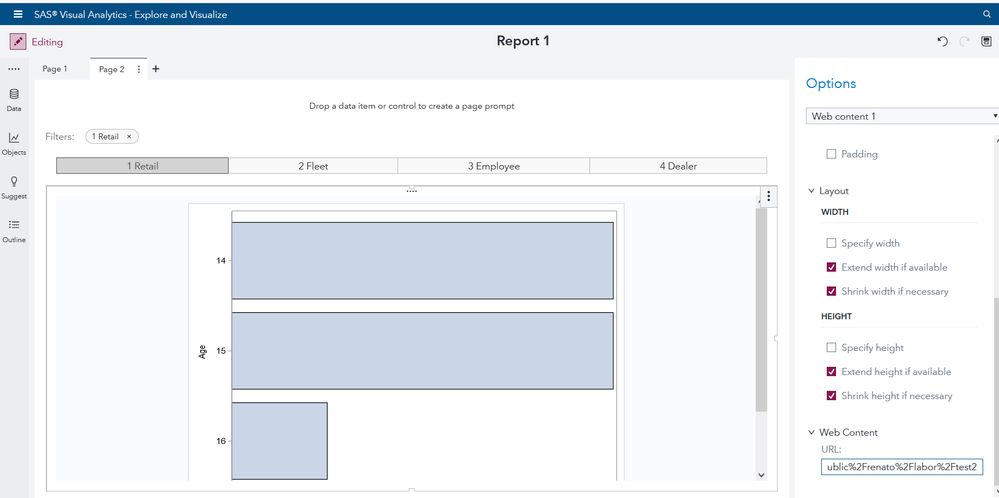Click the redo arrow icon
The image size is (999, 498).
pos(965,41)
